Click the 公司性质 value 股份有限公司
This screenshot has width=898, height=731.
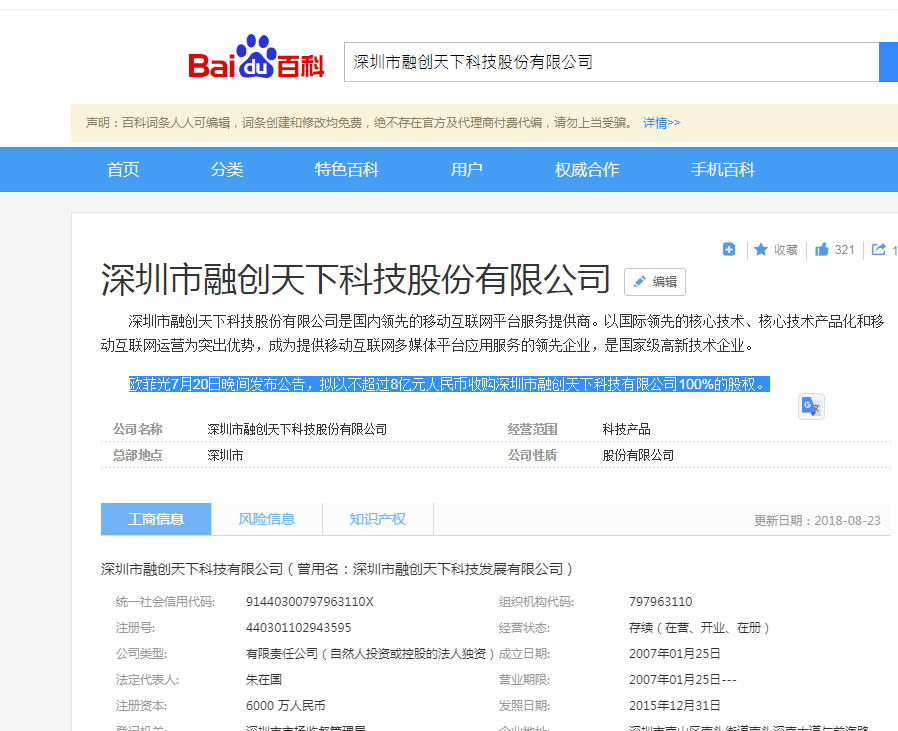pos(638,455)
